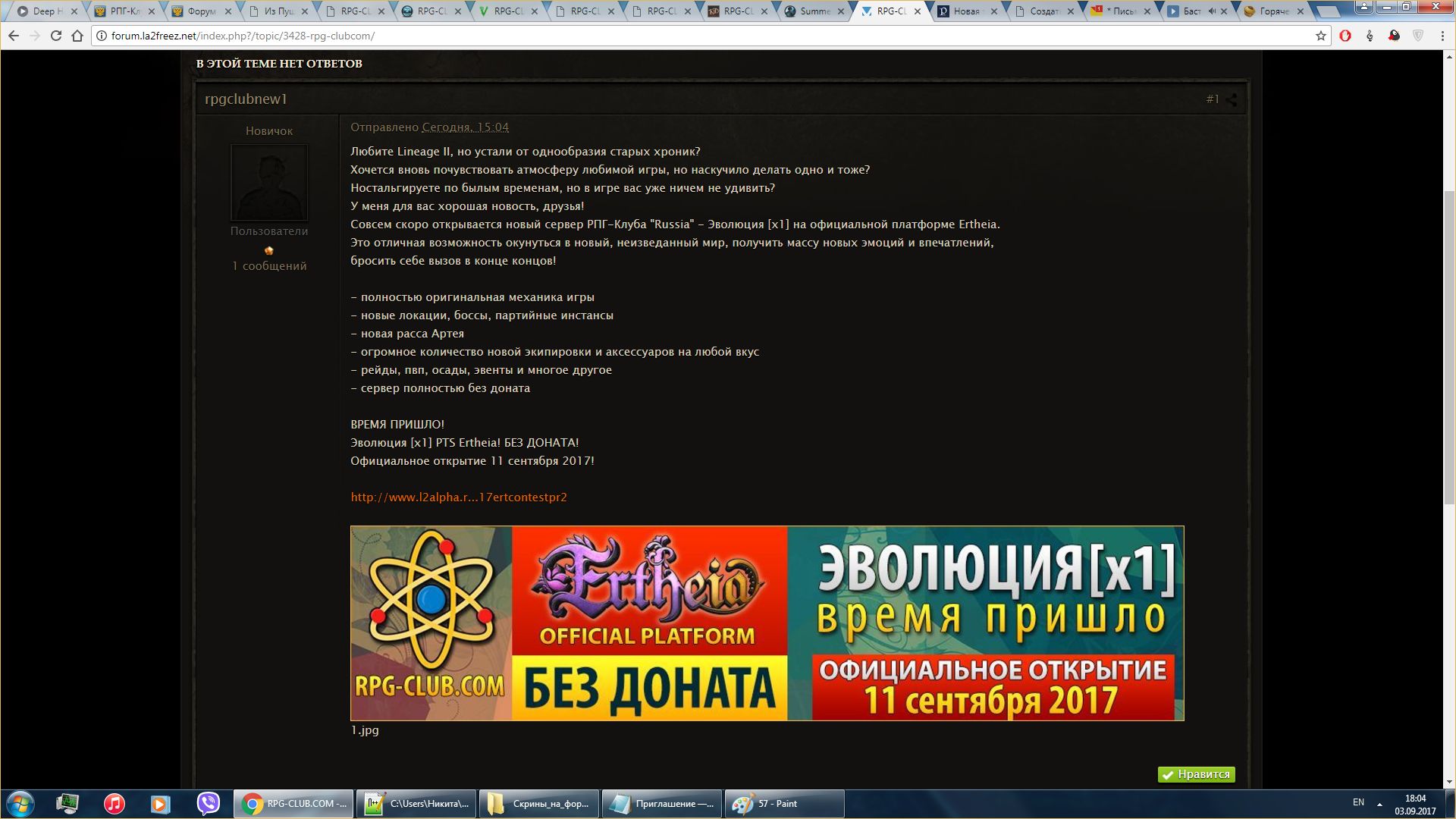
Task: Launch the monitor app from taskbar
Action: click(x=67, y=804)
